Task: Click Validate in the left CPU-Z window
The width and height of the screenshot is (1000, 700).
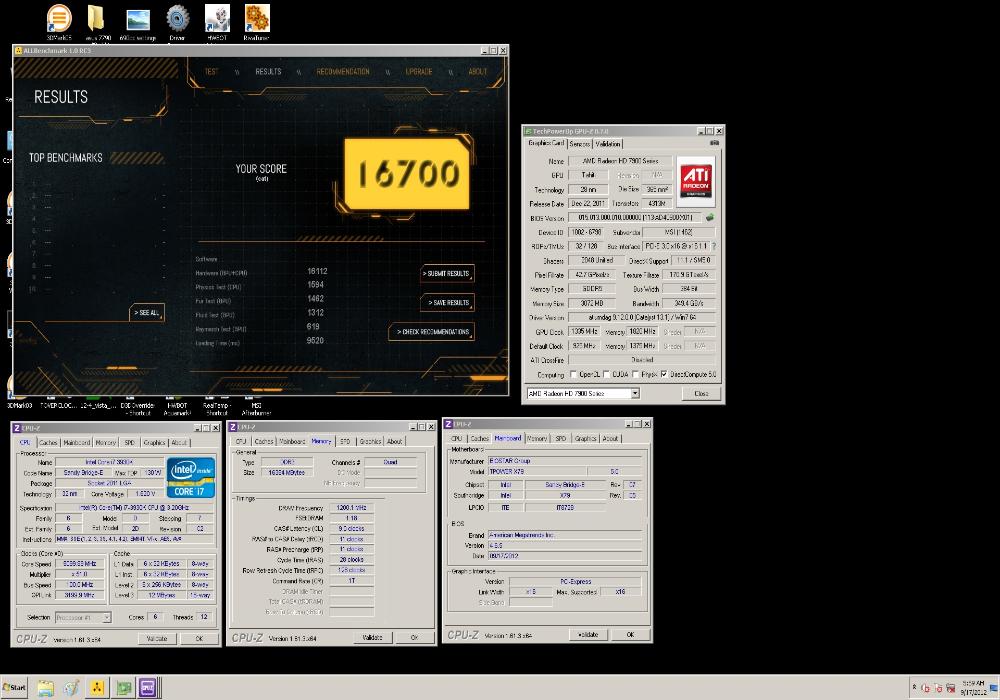Action: [x=157, y=638]
